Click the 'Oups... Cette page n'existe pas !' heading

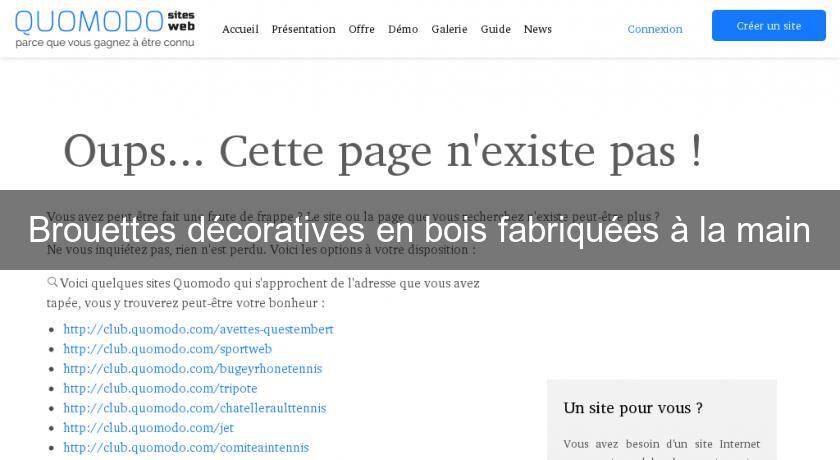pyautogui.click(x=382, y=152)
